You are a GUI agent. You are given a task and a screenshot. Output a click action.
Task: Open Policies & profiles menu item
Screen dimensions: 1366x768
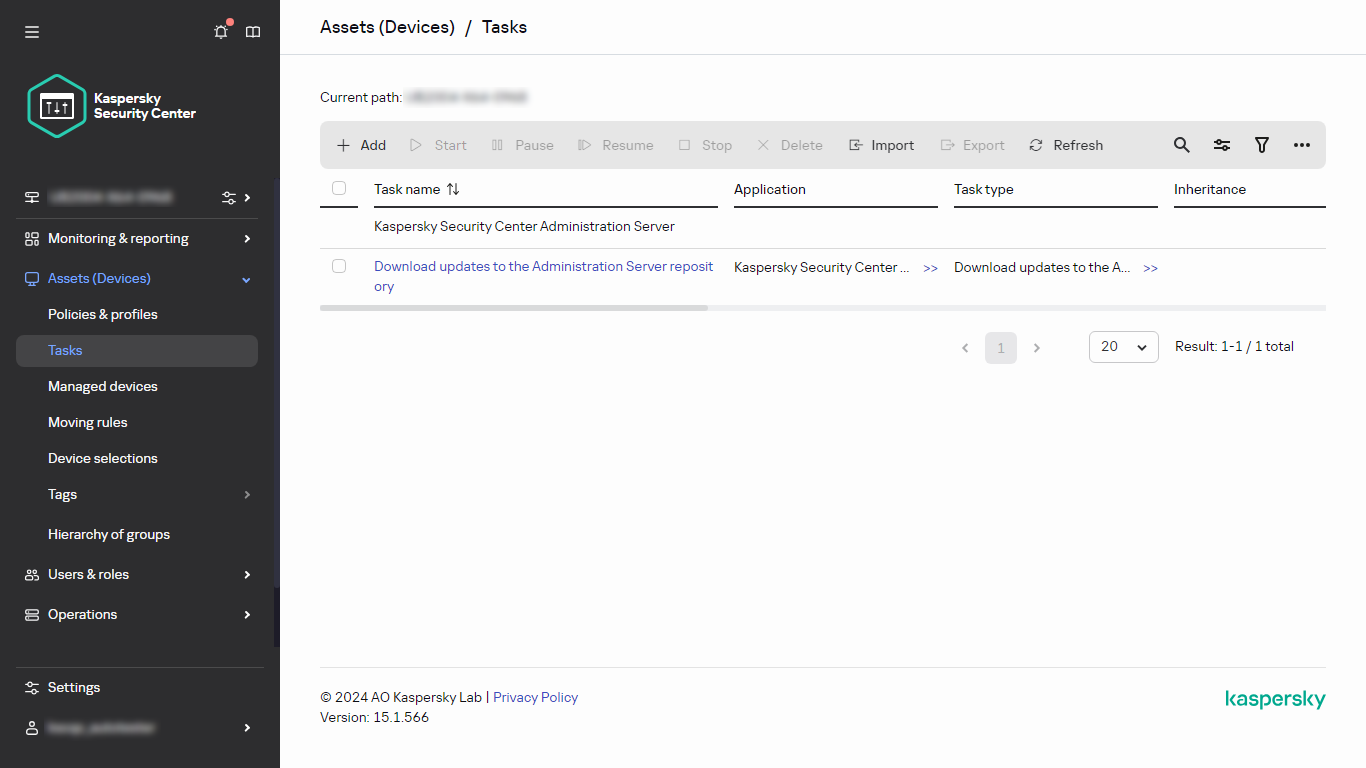point(103,314)
